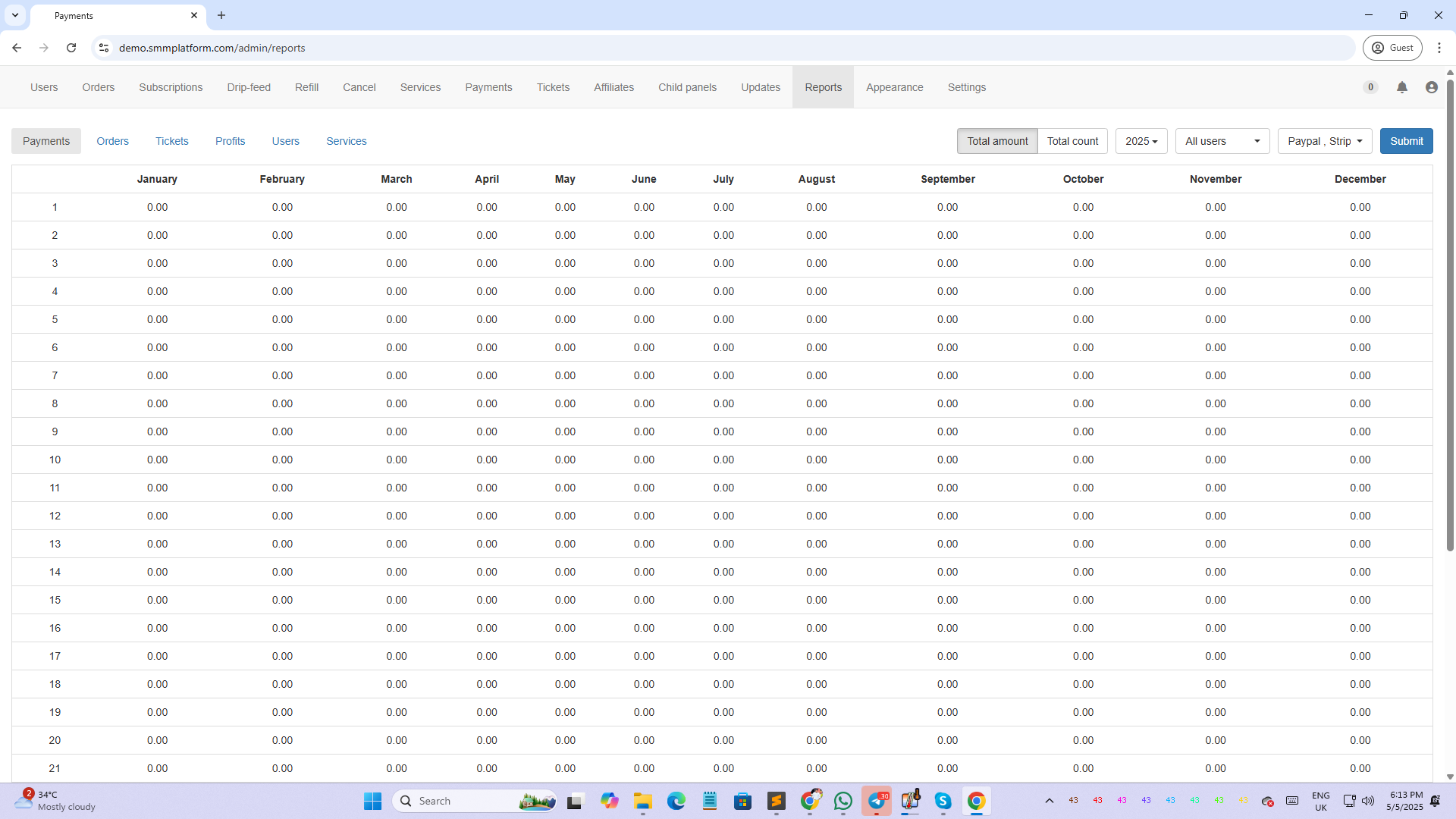The height and width of the screenshot is (819, 1456).
Task: Switch to Total count view
Action: coord(1072,141)
